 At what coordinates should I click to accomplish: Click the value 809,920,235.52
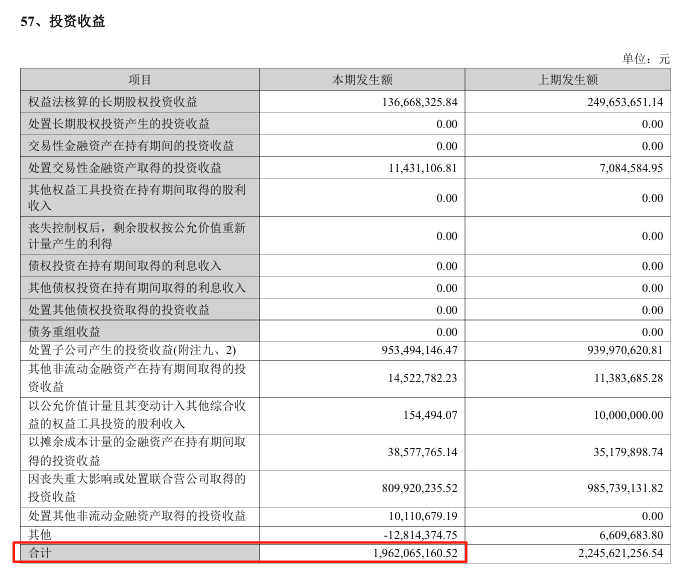coord(419,488)
